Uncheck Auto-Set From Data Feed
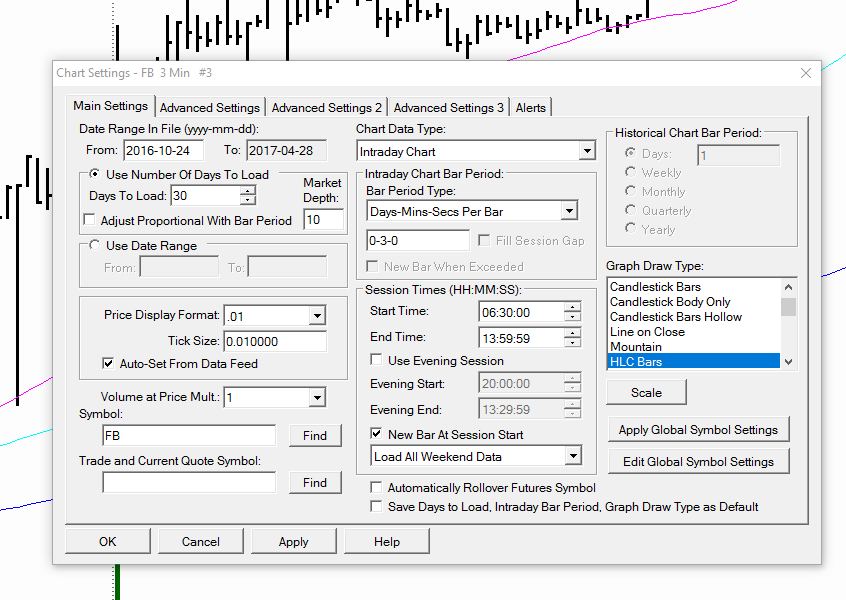846x600 pixels. tap(108, 363)
